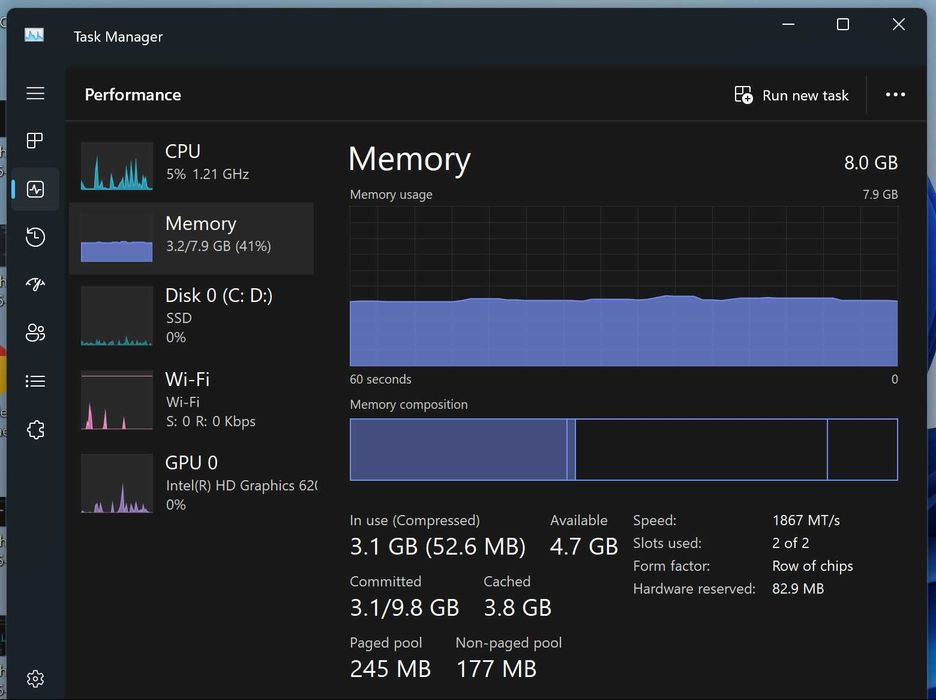The width and height of the screenshot is (936, 700).
Task: Click the 7.9 GB graph maximum label
Action: [880, 195]
